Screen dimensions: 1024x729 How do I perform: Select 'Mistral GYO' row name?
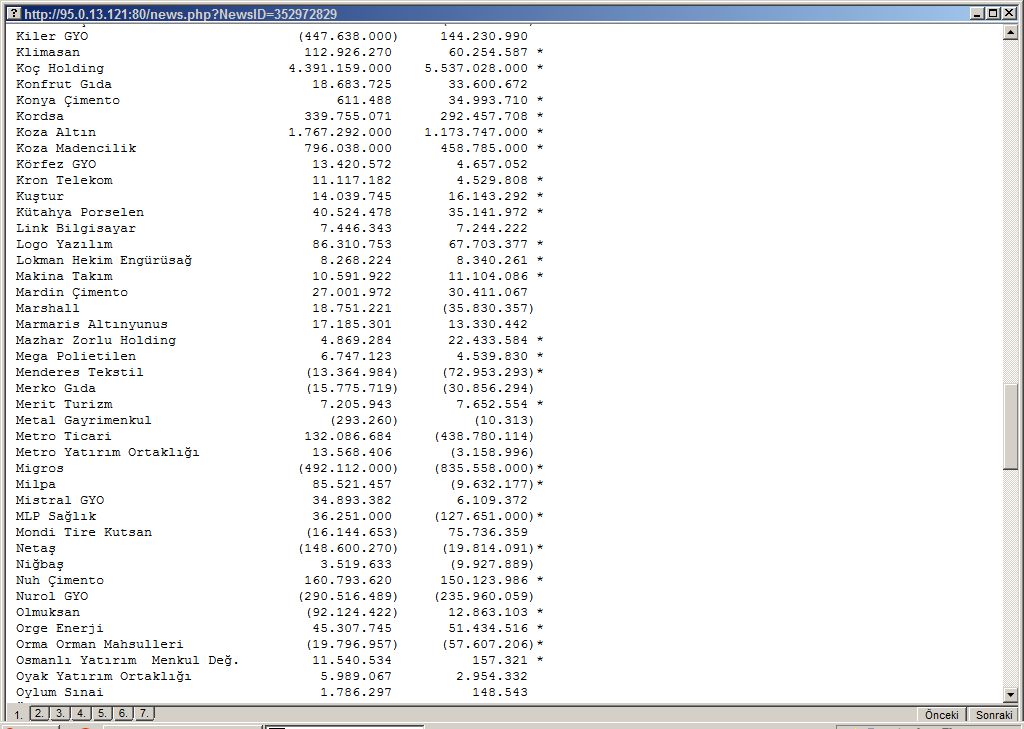(60, 500)
